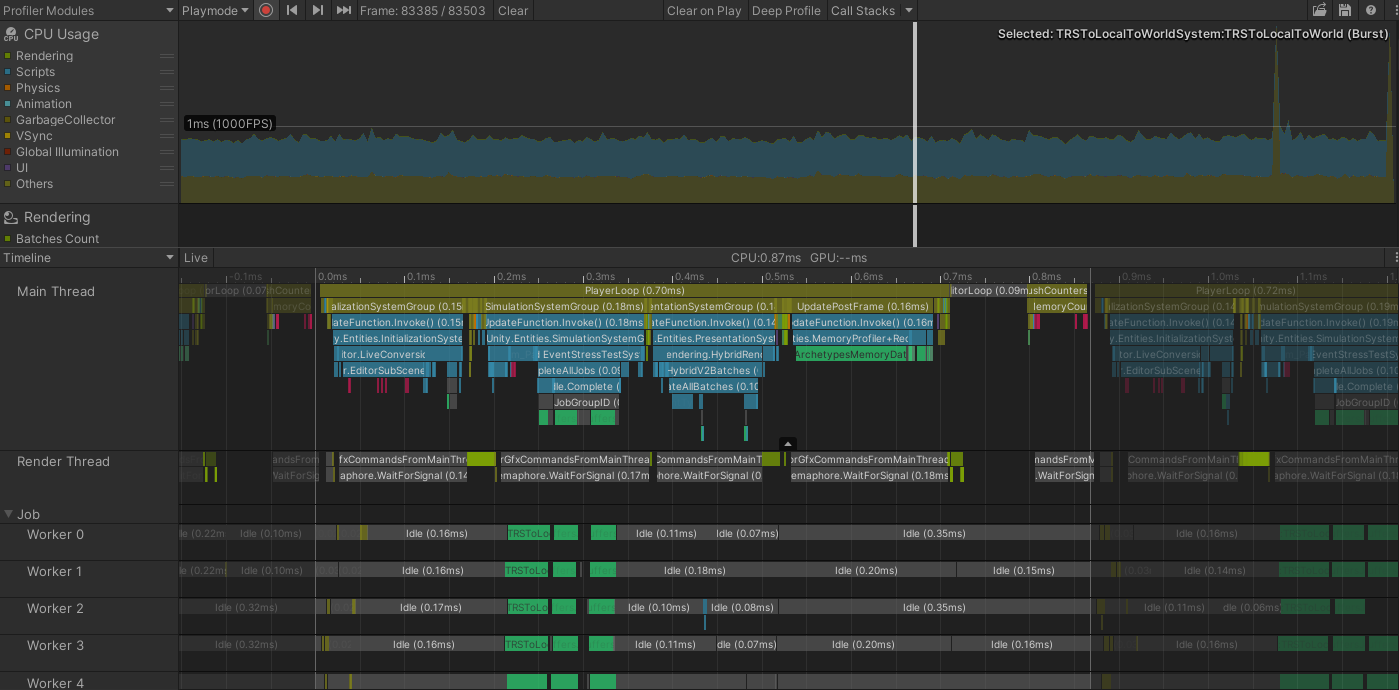Screen dimensions: 1399x690
Task: Toggle GarbageCollector category color square
Action: pyautogui.click(x=8, y=120)
